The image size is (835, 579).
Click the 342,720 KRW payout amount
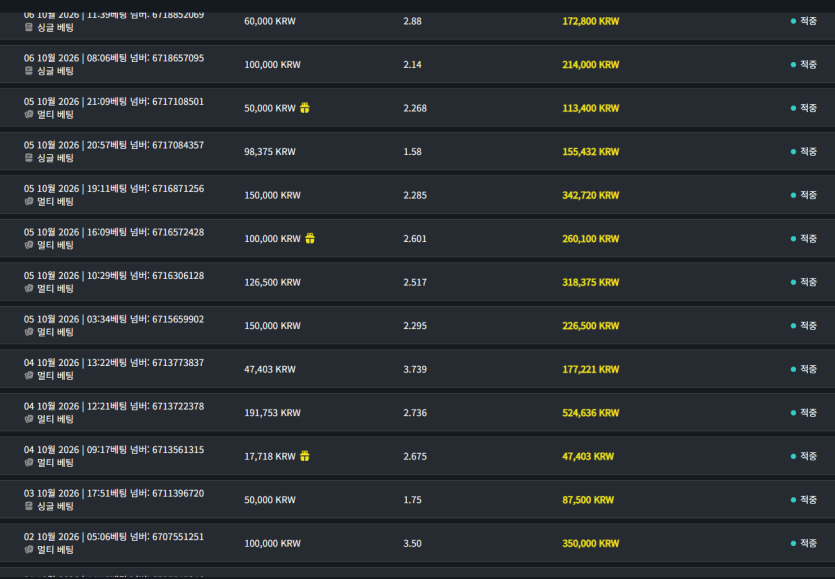pos(591,195)
